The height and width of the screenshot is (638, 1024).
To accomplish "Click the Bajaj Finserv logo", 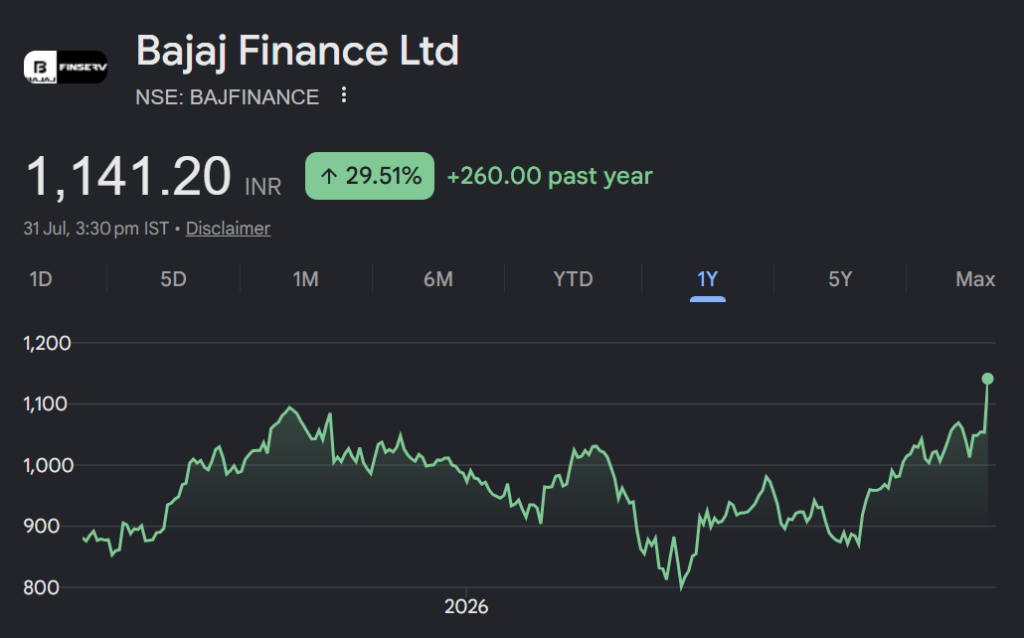I will point(65,67).
